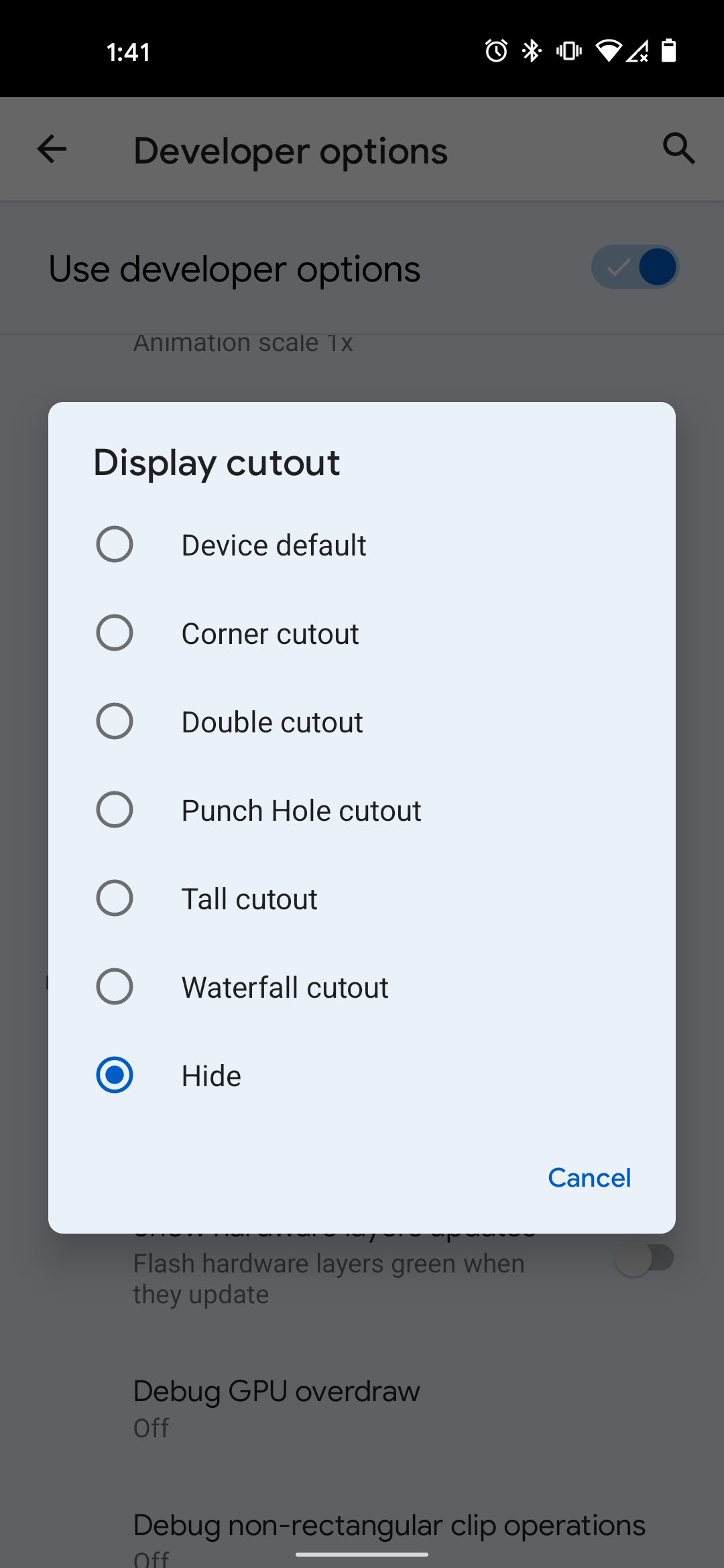724x1568 pixels.
Task: Click the battery status bar icon
Action: click(668, 52)
